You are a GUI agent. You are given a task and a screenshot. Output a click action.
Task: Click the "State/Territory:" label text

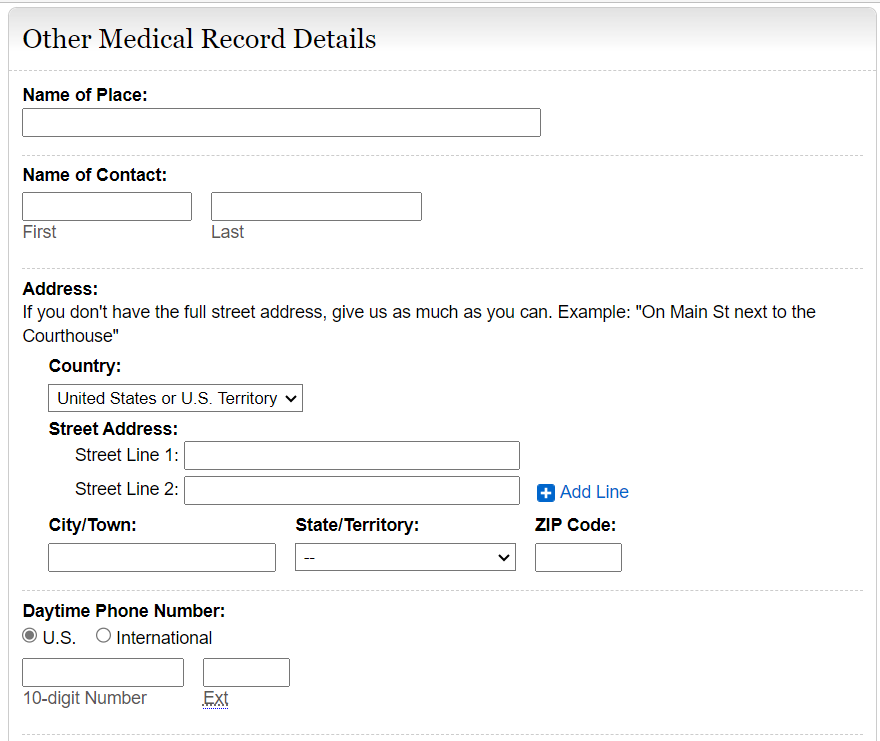tap(357, 525)
